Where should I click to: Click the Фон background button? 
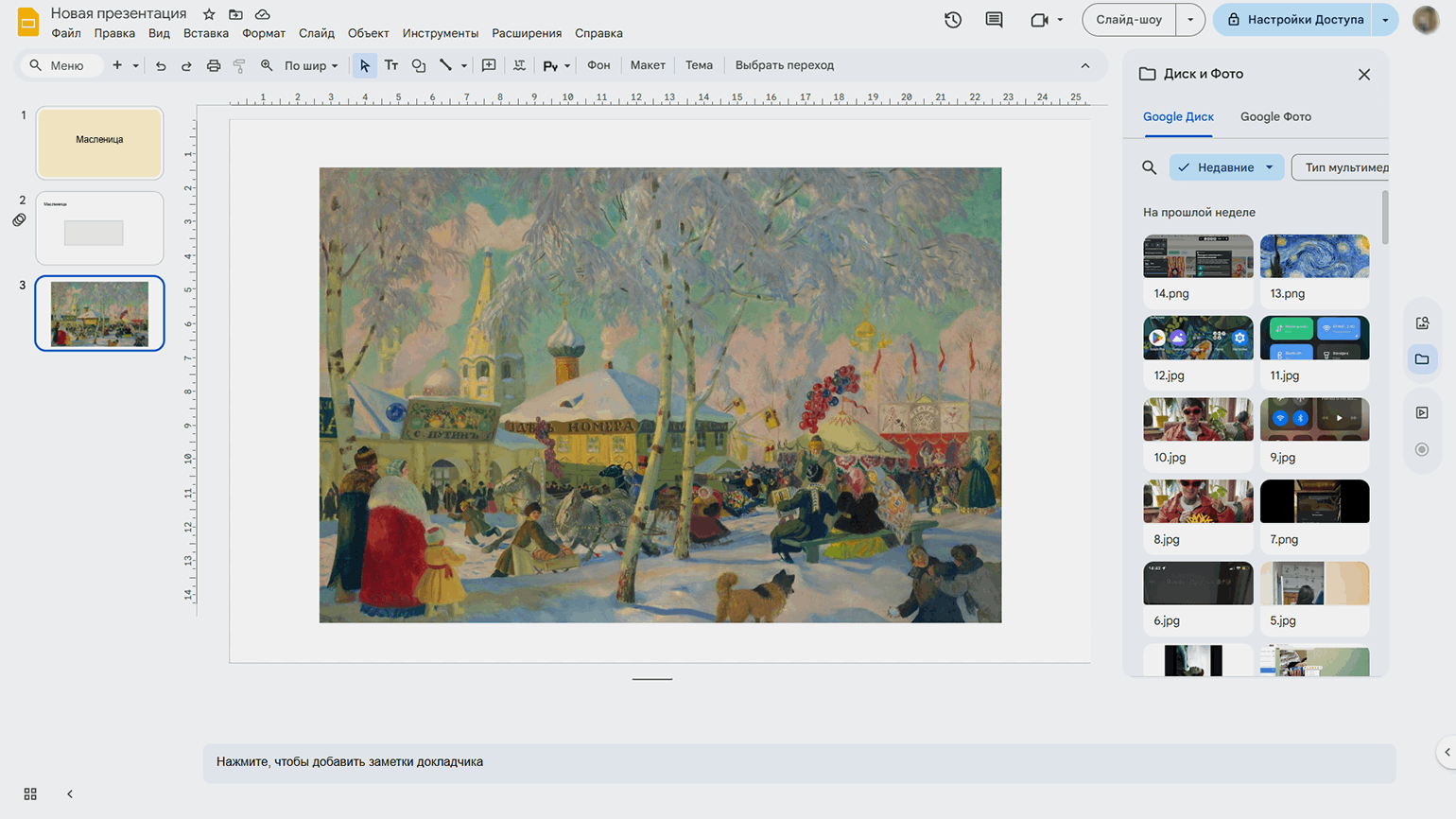[598, 65]
